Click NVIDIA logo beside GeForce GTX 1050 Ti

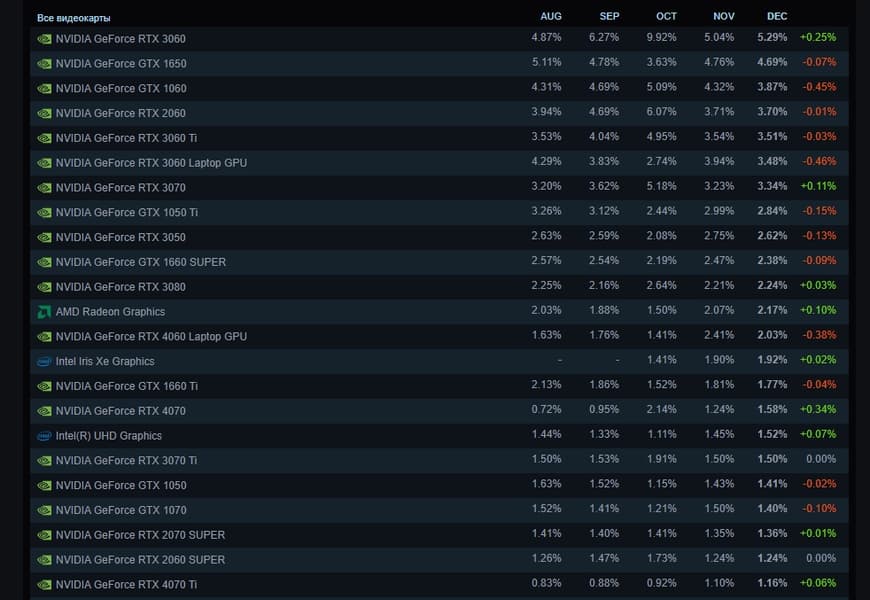tap(44, 213)
